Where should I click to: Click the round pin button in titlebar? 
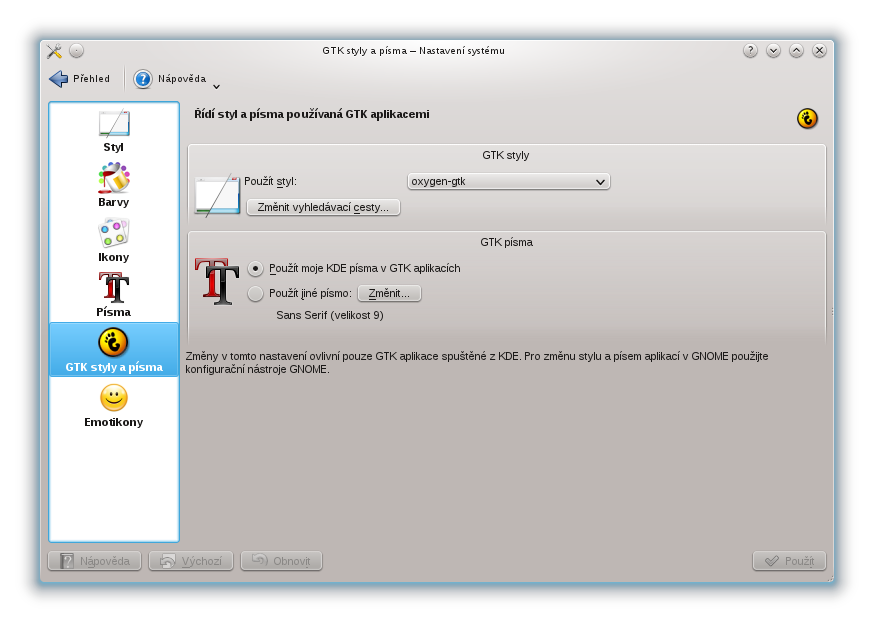(x=76, y=51)
